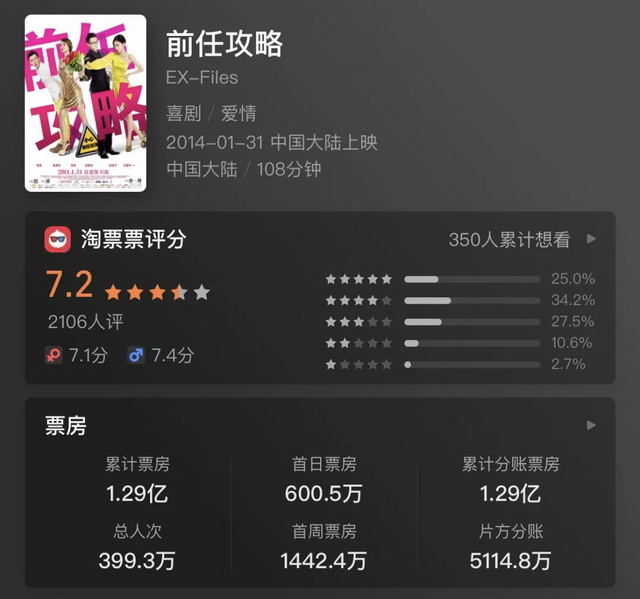Open the 前任攻略 movie poster thumbnail
Viewport: 640px width, 599px height.
point(85,103)
